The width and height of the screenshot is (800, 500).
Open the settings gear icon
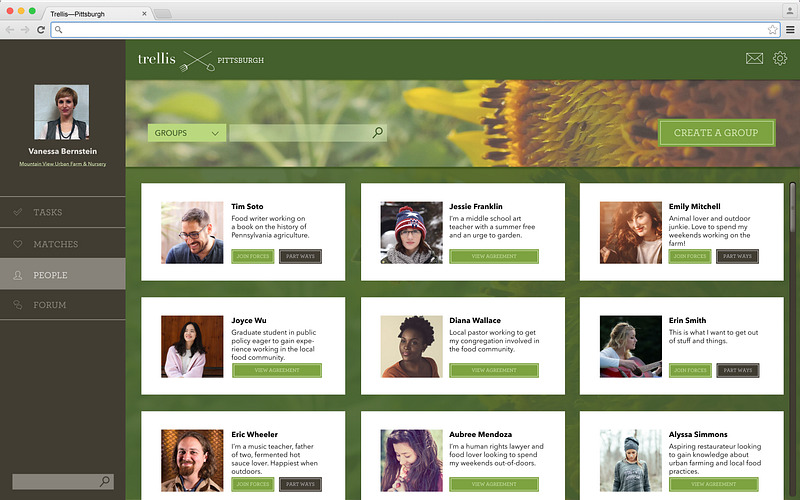pos(780,59)
